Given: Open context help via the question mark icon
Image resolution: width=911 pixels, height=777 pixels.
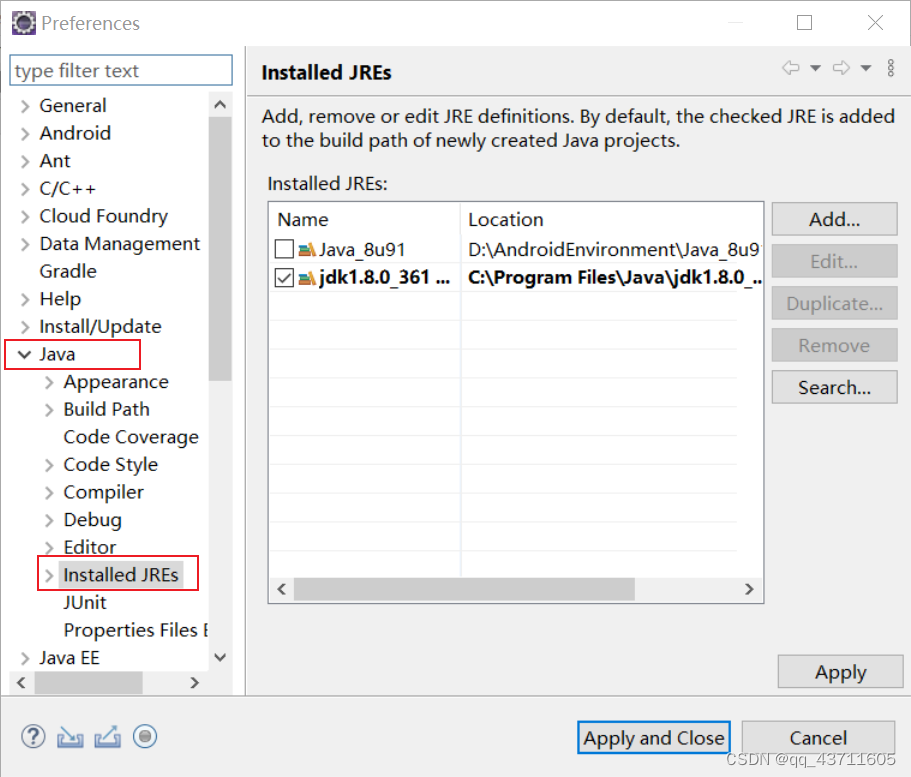Looking at the screenshot, I should [x=33, y=737].
